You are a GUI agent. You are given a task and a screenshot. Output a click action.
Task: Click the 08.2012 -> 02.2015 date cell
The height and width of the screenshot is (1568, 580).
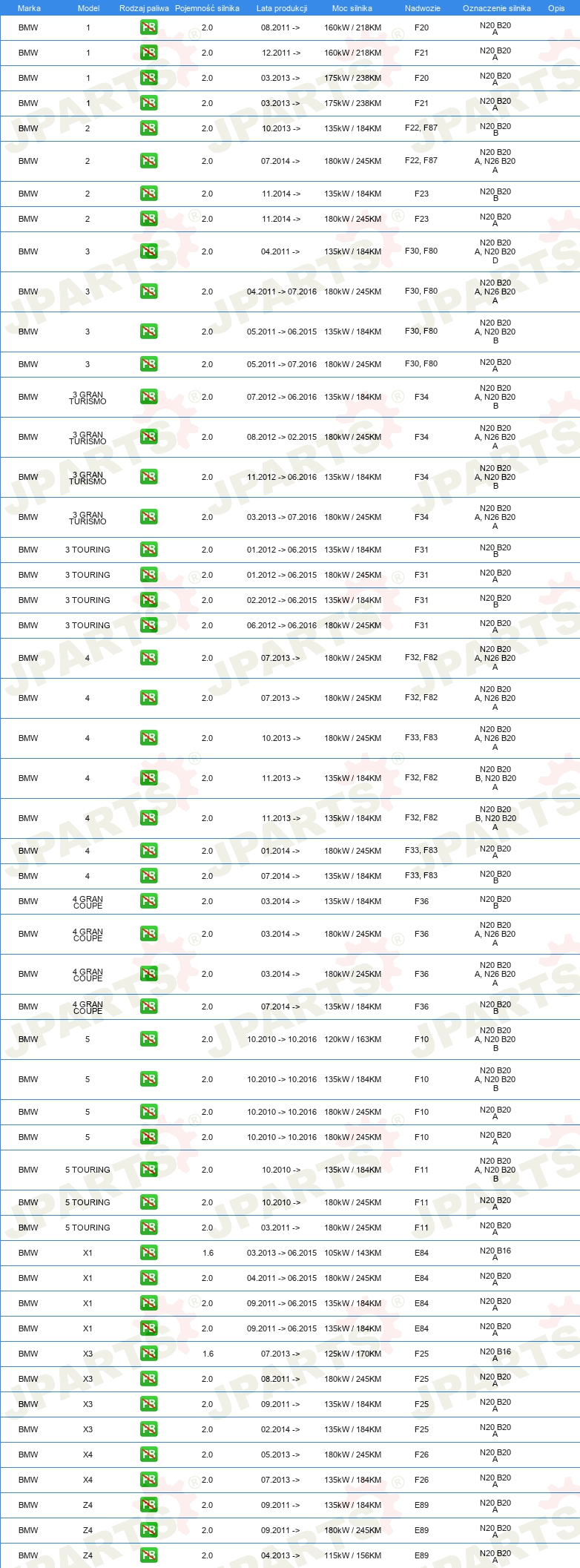[x=281, y=437]
